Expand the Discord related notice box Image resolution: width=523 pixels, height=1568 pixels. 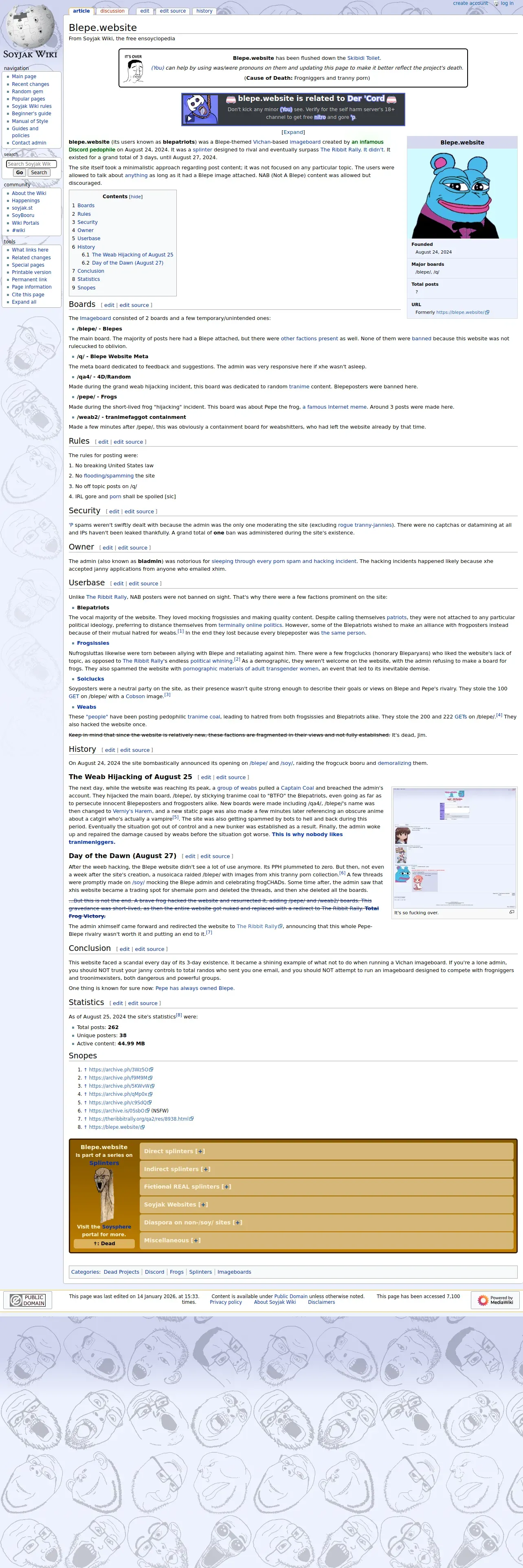click(293, 132)
